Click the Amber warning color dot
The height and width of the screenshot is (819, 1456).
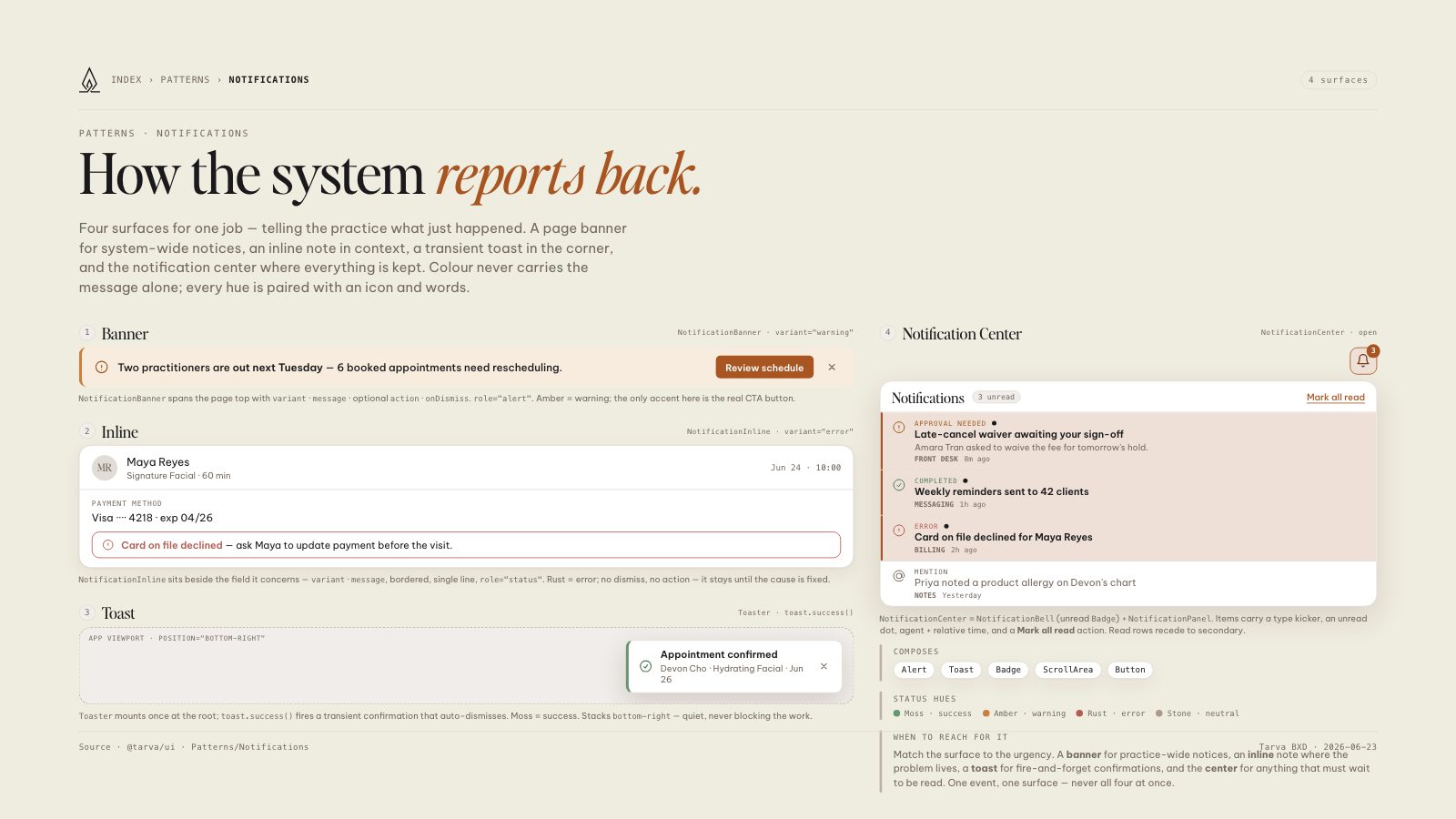(x=986, y=713)
